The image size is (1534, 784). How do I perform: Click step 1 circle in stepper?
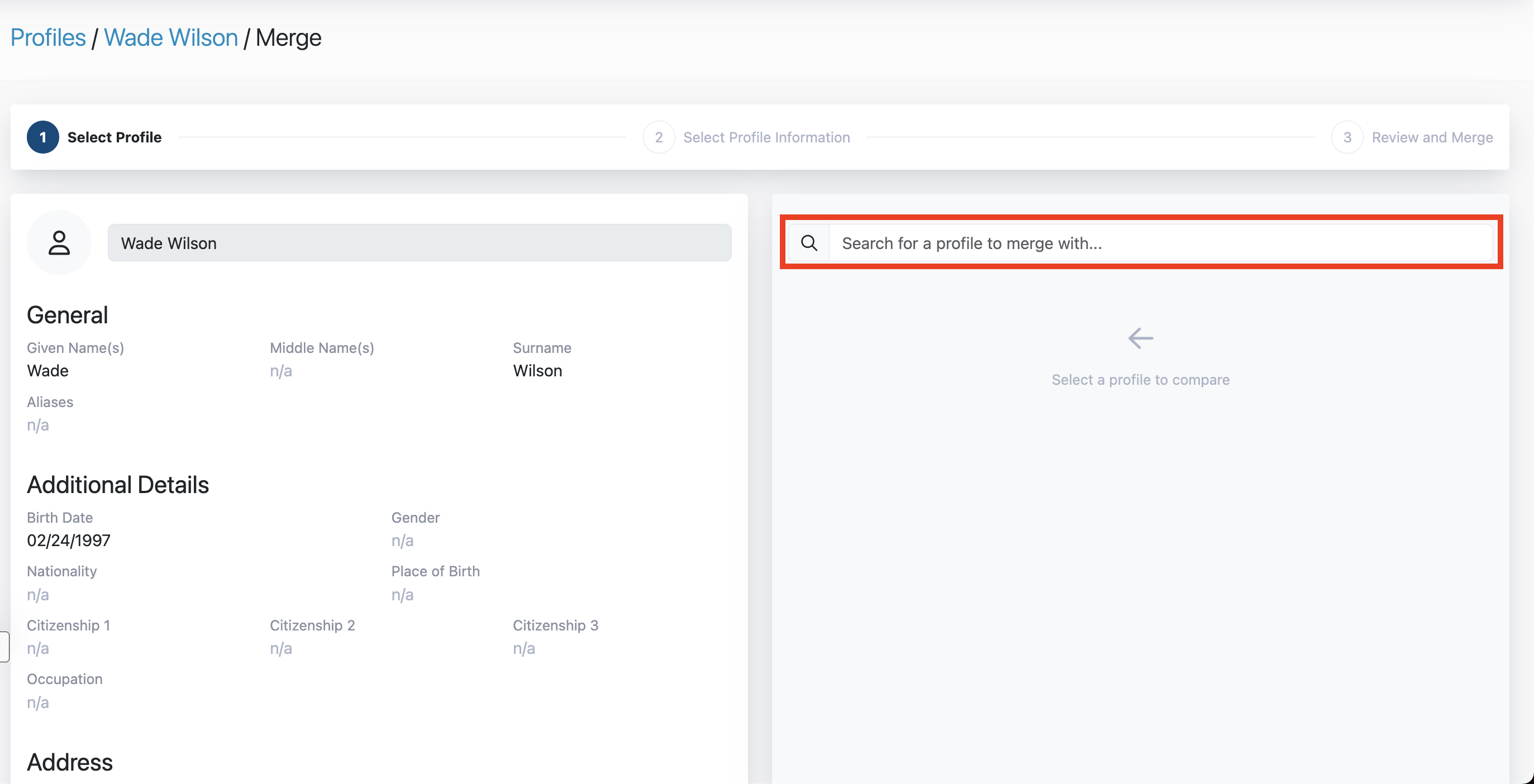(x=43, y=137)
